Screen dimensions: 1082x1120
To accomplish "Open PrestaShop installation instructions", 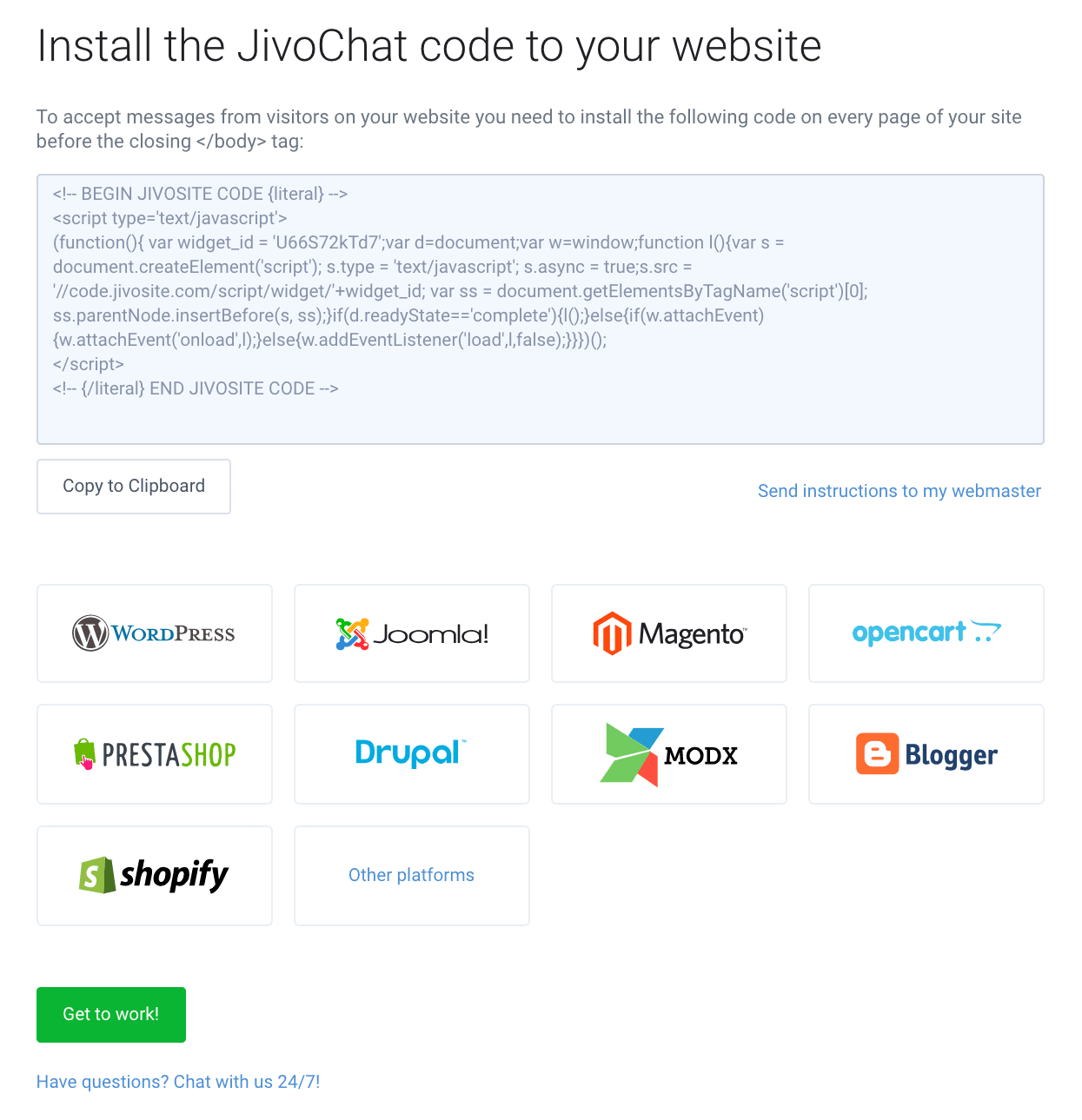I will [x=155, y=754].
